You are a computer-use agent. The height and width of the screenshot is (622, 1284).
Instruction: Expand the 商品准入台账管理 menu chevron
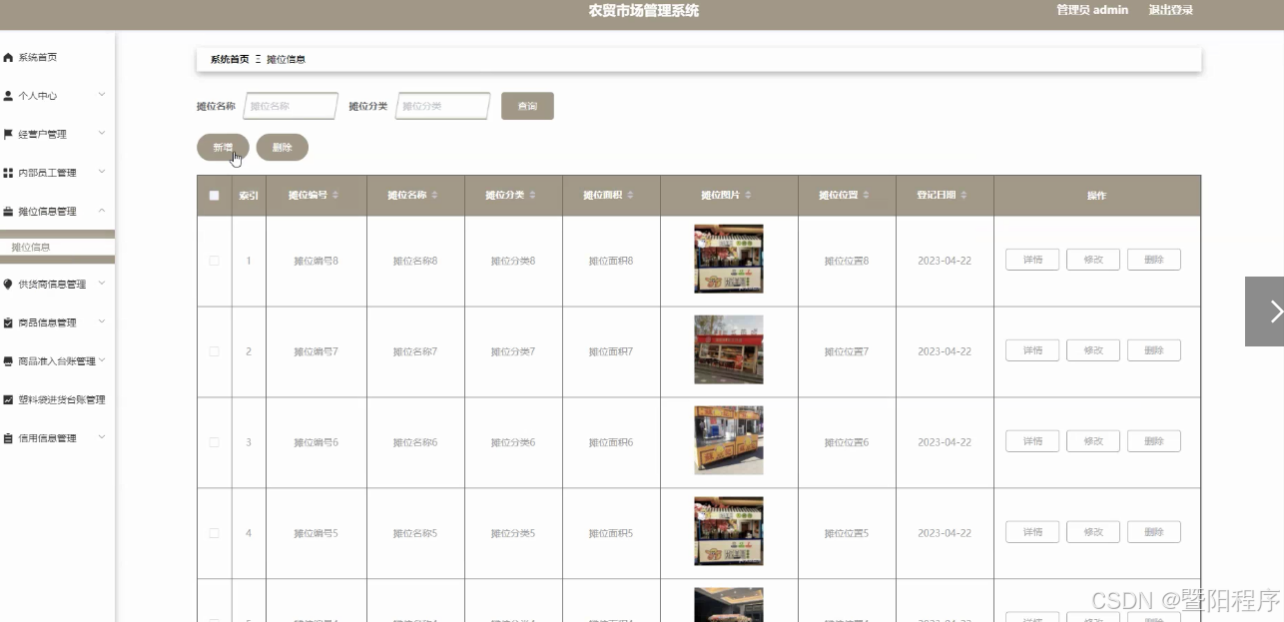102,360
